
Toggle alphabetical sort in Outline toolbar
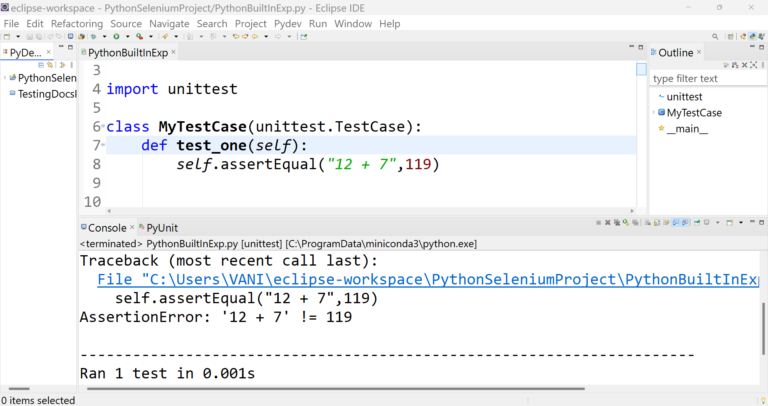tap(735, 65)
